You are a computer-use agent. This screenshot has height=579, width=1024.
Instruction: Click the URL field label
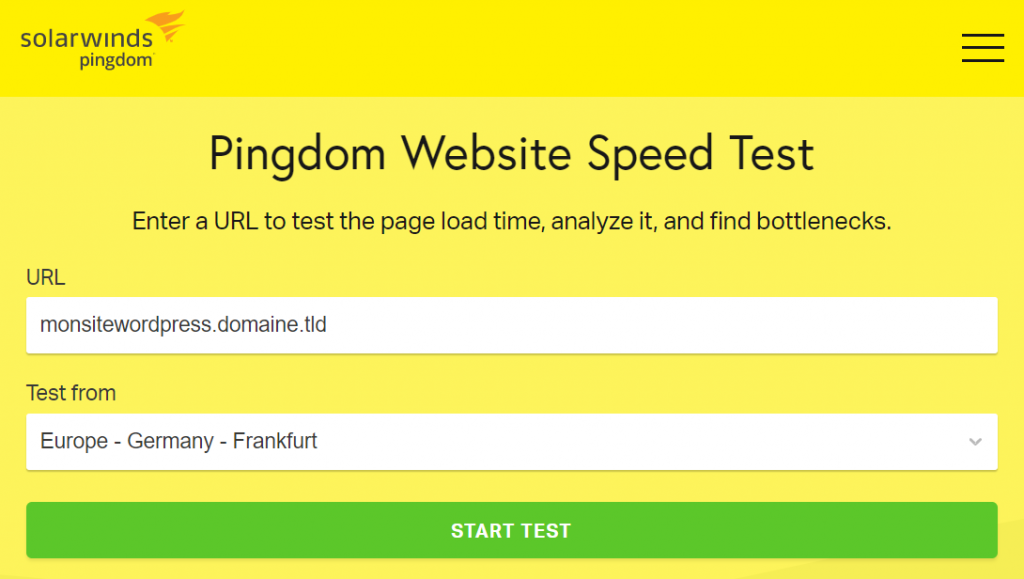(x=46, y=277)
